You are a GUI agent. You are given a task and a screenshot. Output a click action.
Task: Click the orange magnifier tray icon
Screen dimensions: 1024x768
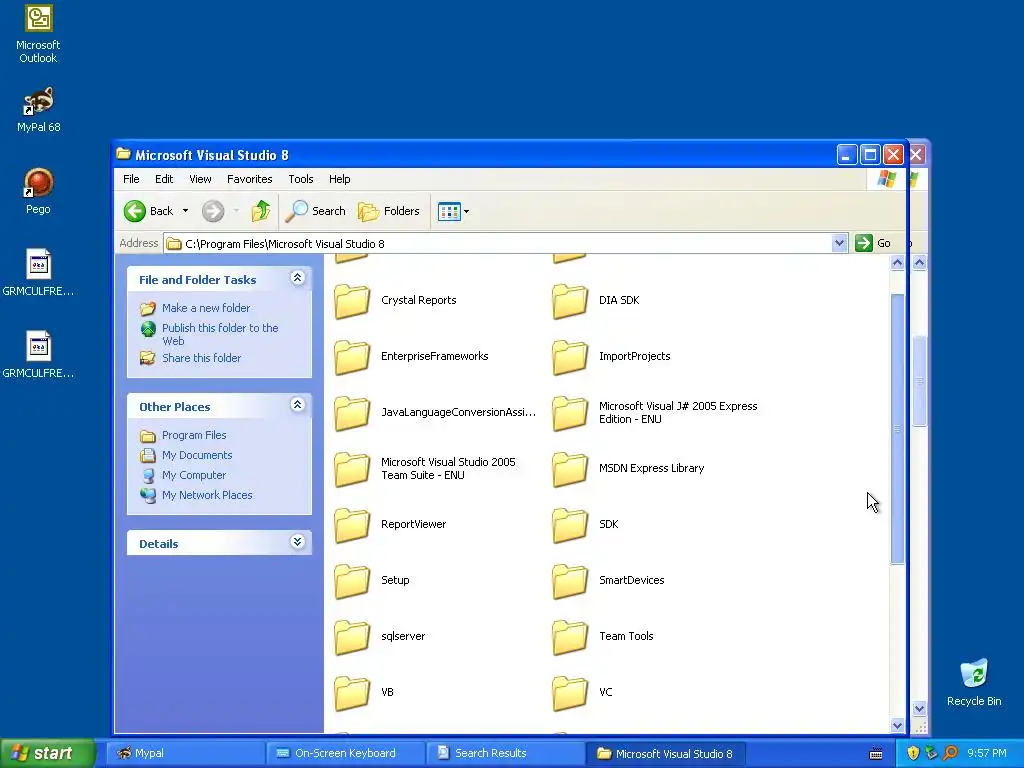pos(950,753)
